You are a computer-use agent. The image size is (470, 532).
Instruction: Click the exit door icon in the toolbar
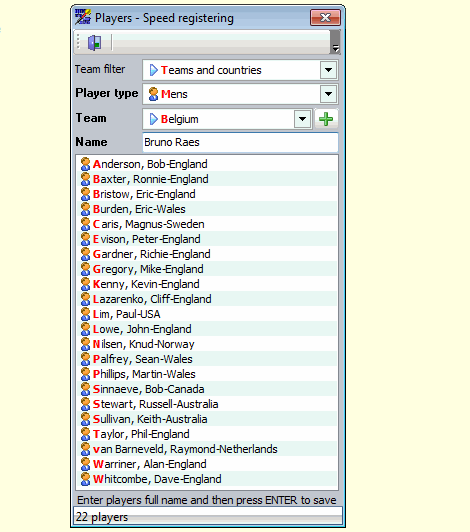[x=95, y=43]
